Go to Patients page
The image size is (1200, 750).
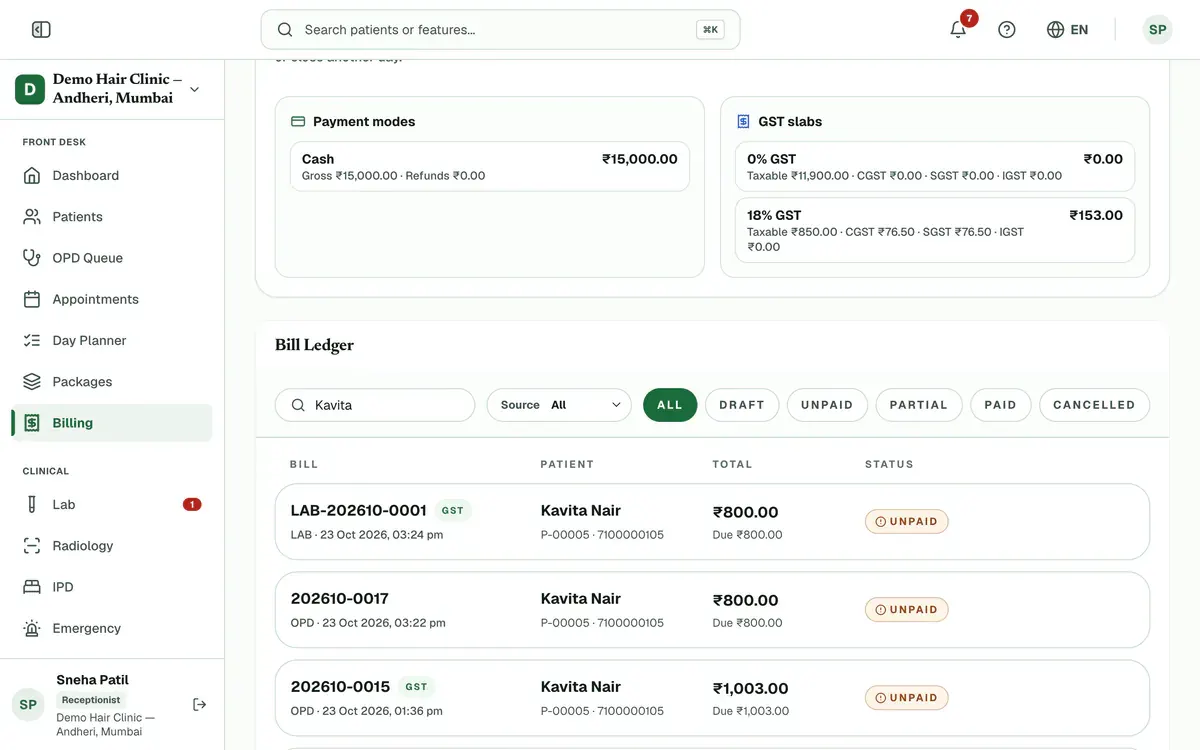pos(112,217)
